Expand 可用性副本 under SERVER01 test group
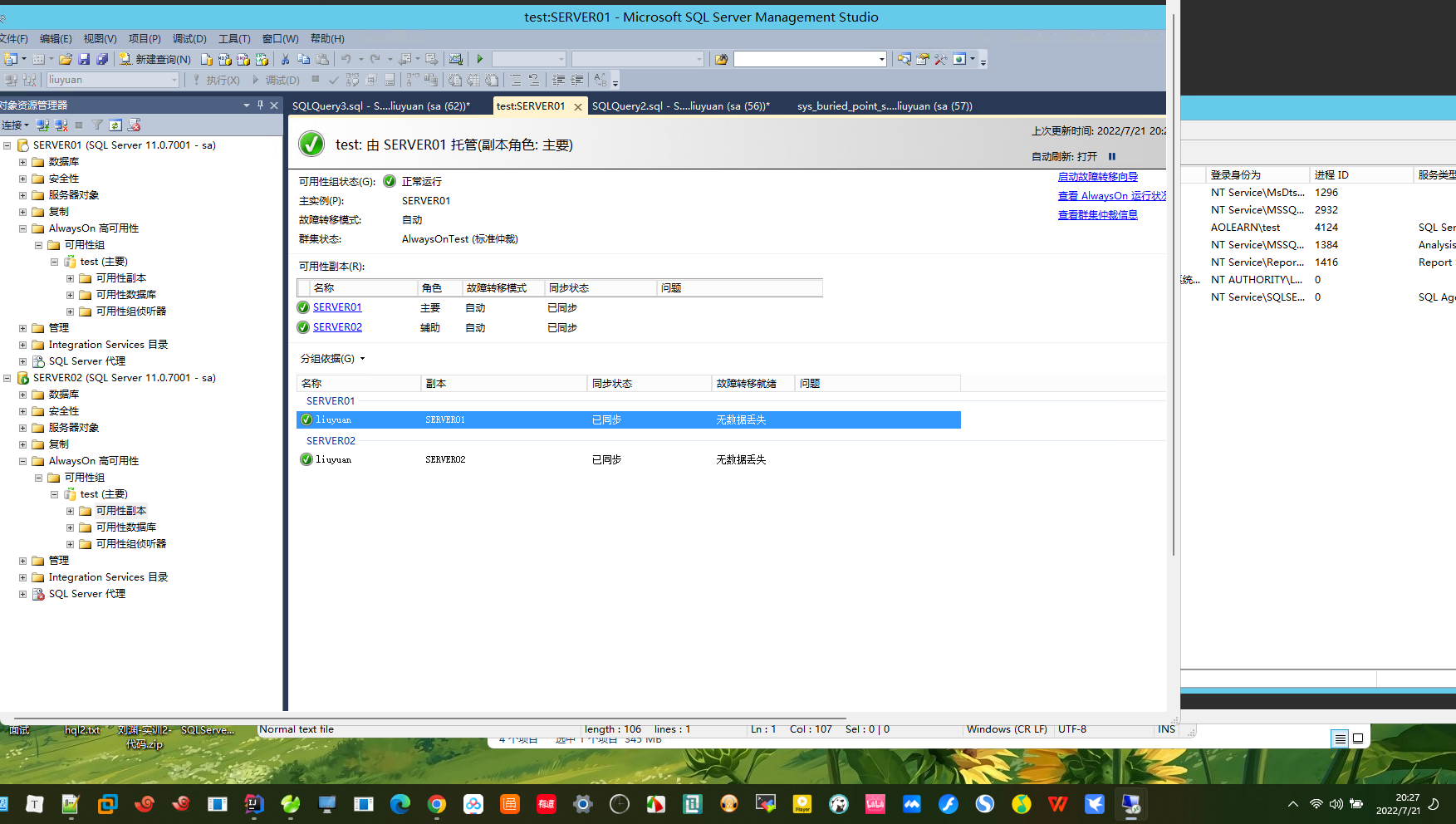Screen dimensions: 1456x824 (70, 278)
